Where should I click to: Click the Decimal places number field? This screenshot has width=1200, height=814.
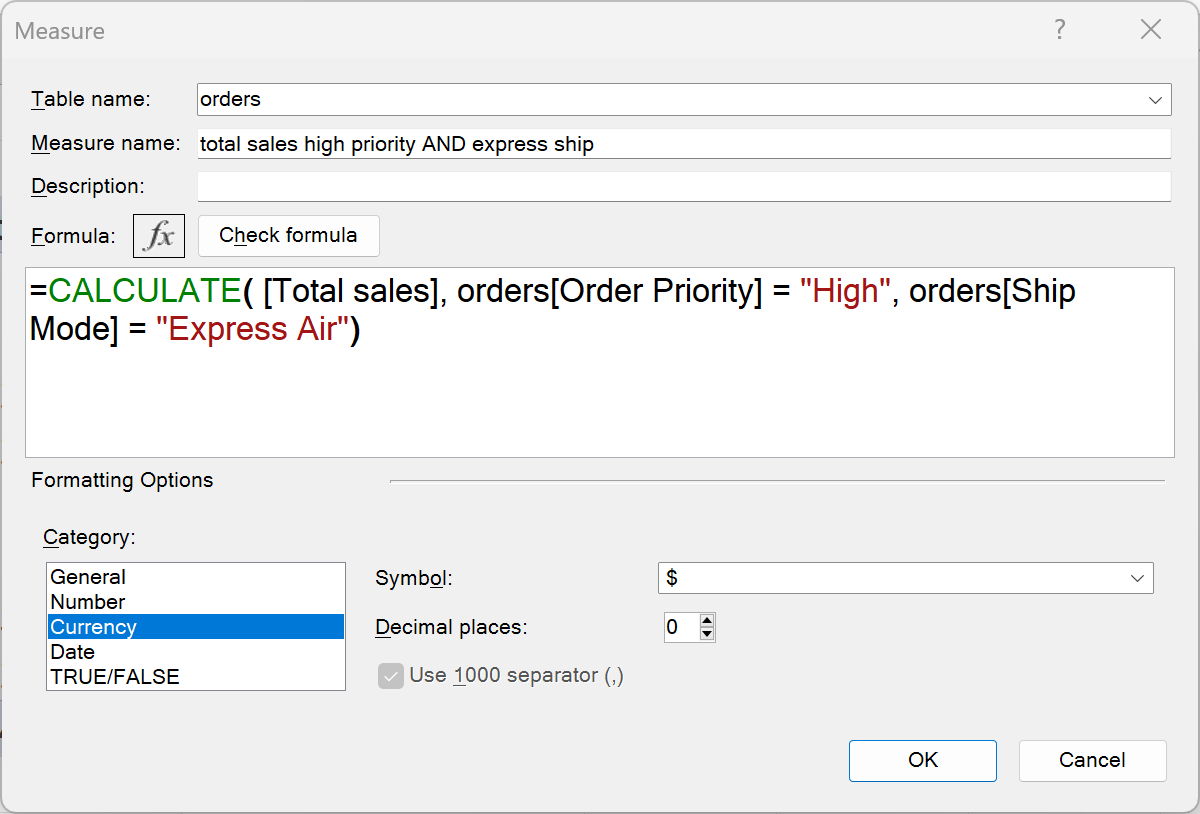tap(680, 628)
